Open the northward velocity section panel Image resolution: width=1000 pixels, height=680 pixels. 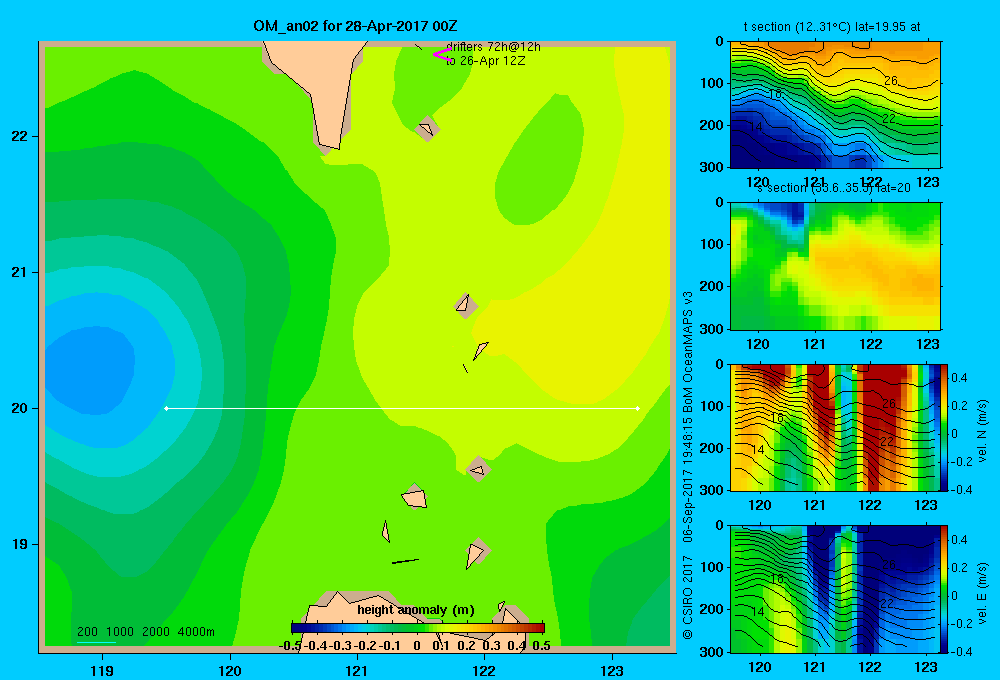tap(835, 427)
